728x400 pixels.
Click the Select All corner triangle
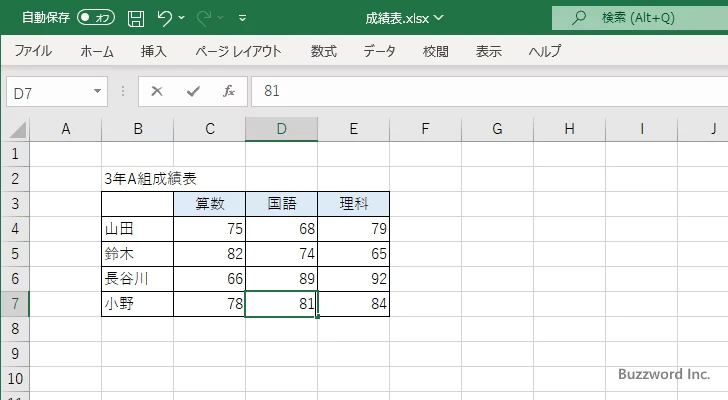pos(17,129)
